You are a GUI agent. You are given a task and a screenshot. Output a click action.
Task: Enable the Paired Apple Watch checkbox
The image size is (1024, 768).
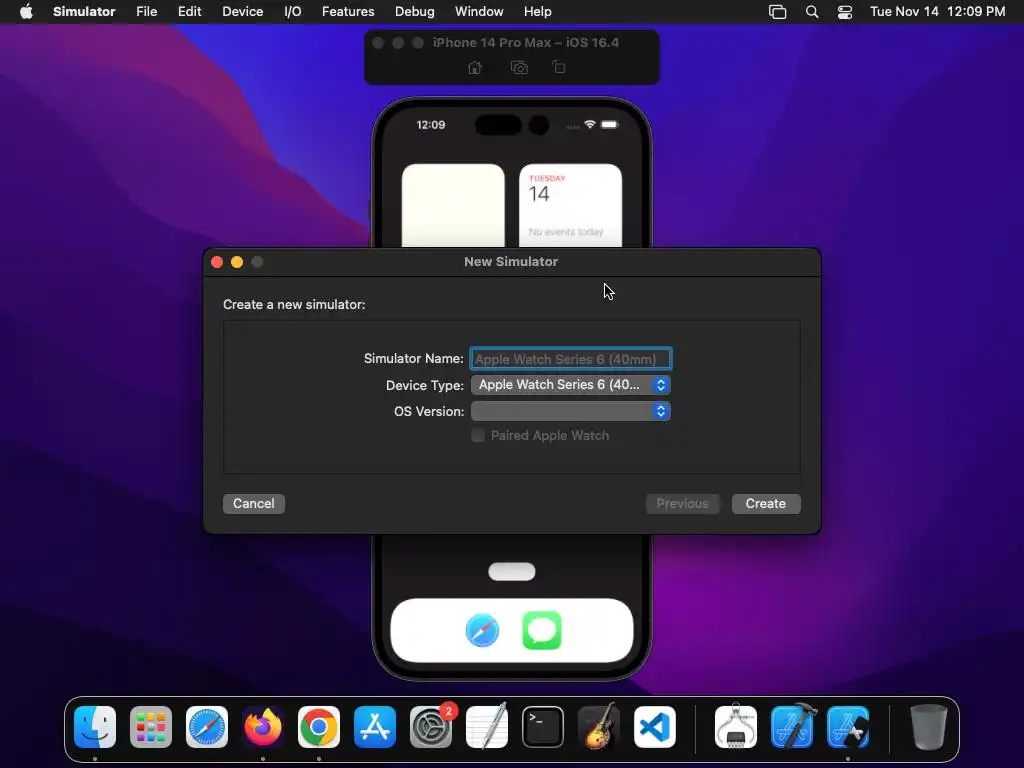[478, 436]
